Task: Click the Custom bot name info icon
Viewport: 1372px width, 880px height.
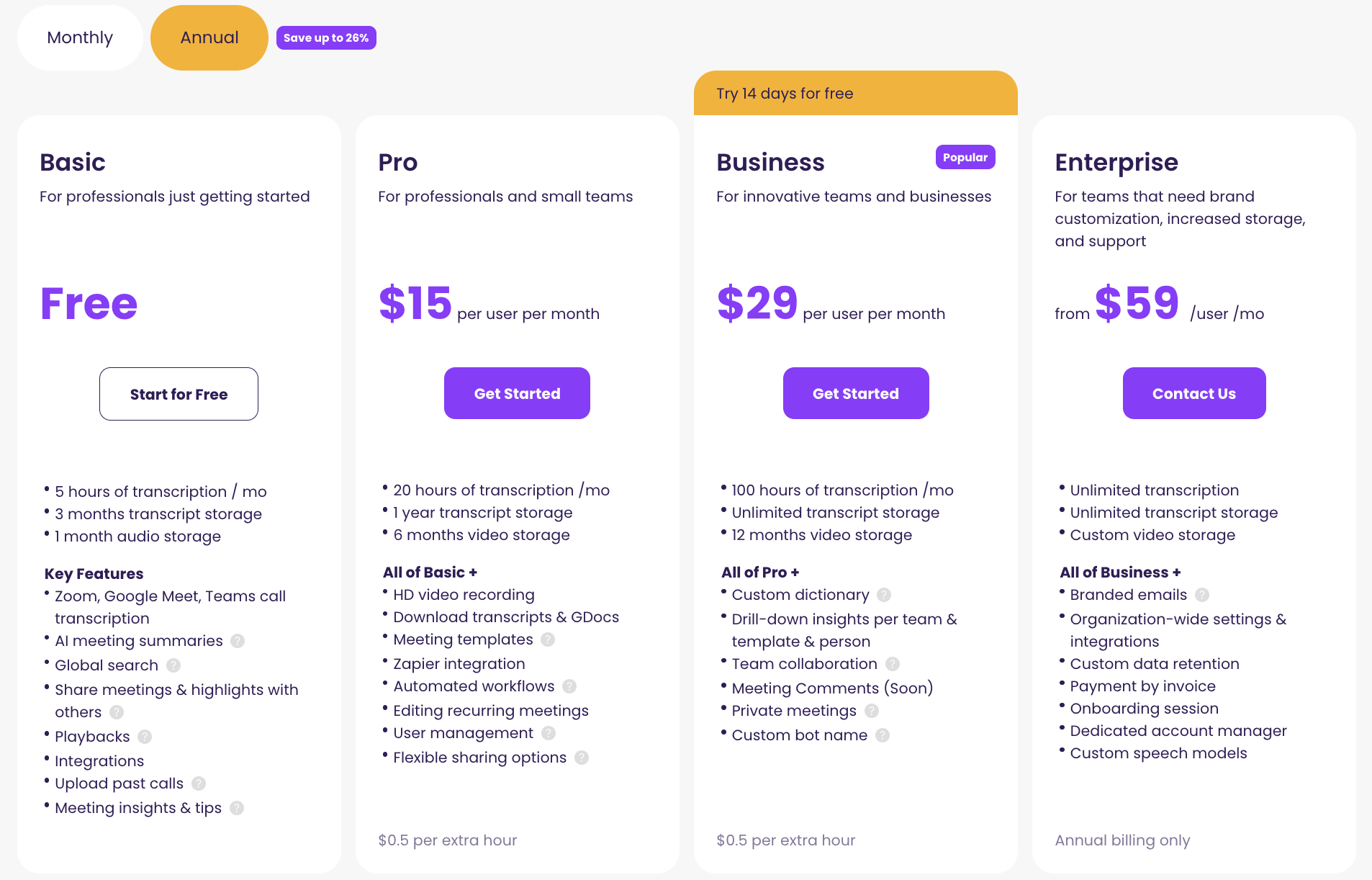Action: click(x=883, y=735)
